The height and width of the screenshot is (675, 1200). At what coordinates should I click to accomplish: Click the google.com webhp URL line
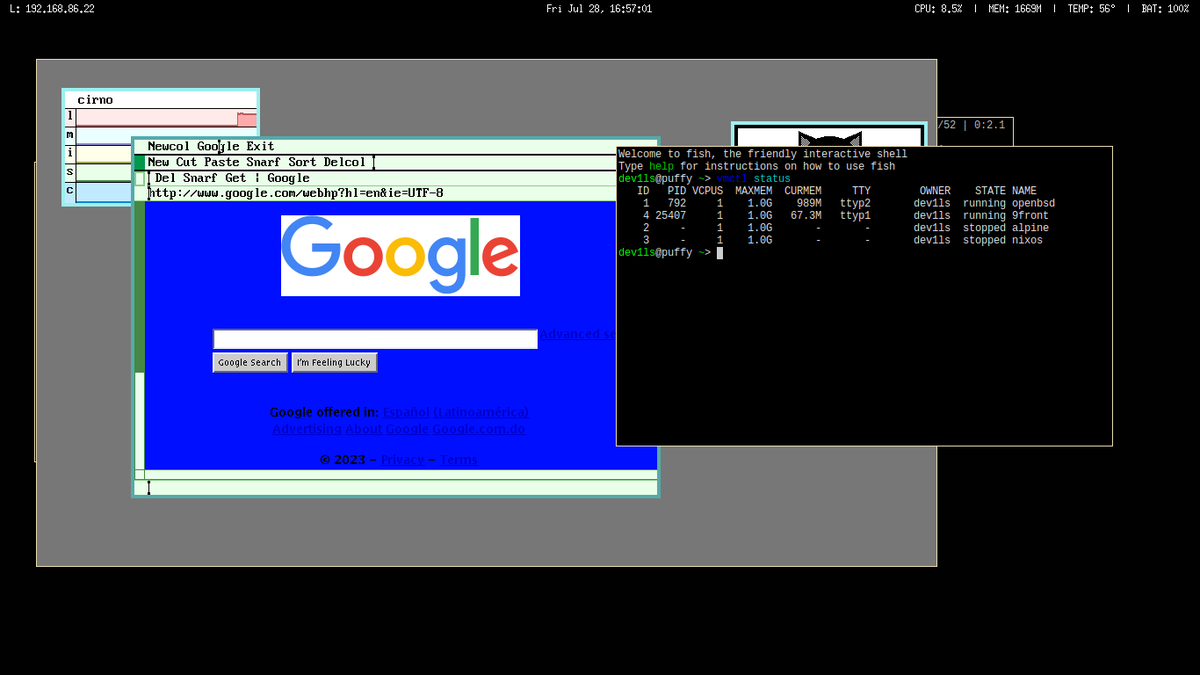[x=296, y=193]
